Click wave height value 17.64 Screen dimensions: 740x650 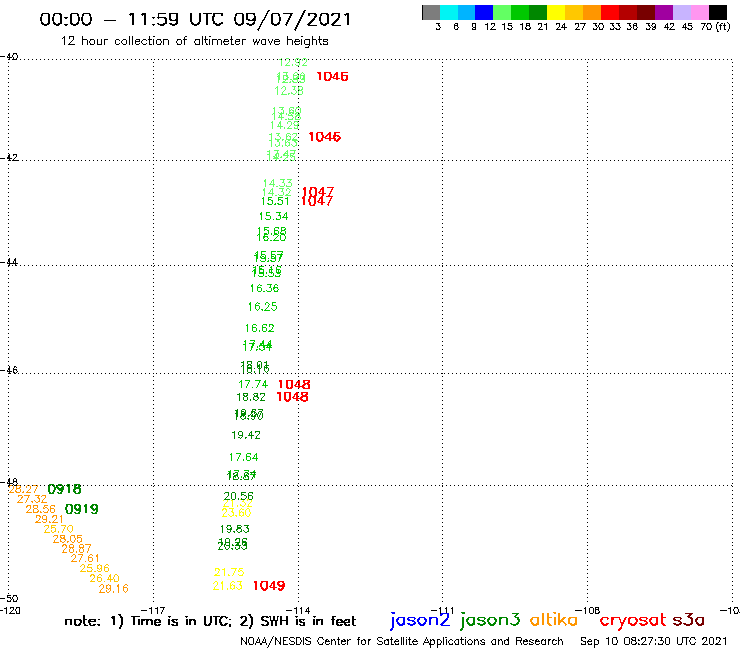click(x=244, y=457)
